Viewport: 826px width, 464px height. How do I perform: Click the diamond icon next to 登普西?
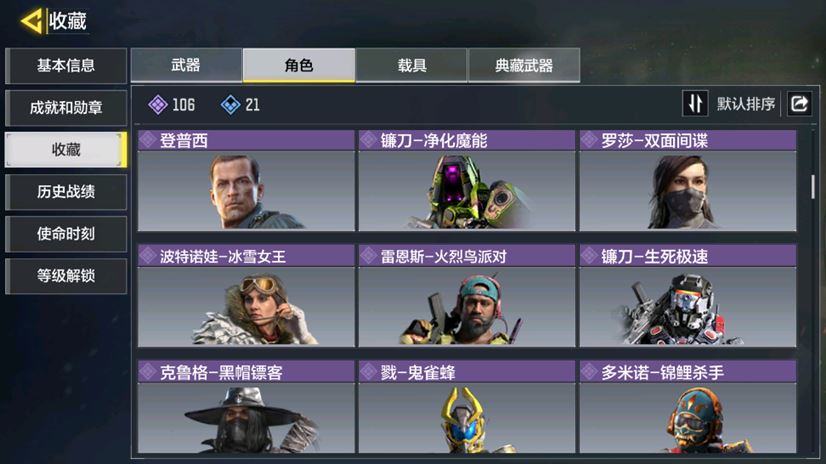pos(149,140)
